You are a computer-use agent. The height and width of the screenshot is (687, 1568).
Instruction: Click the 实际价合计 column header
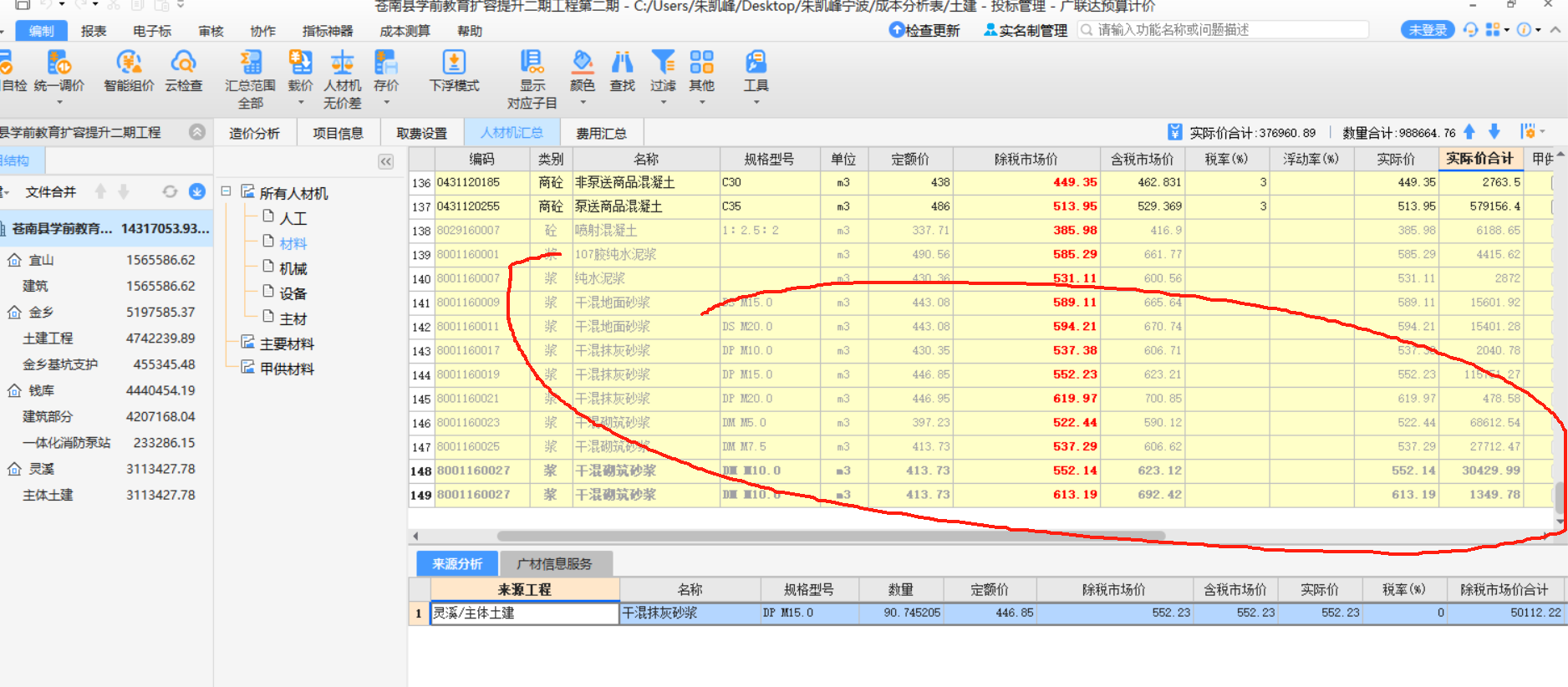[1479, 159]
